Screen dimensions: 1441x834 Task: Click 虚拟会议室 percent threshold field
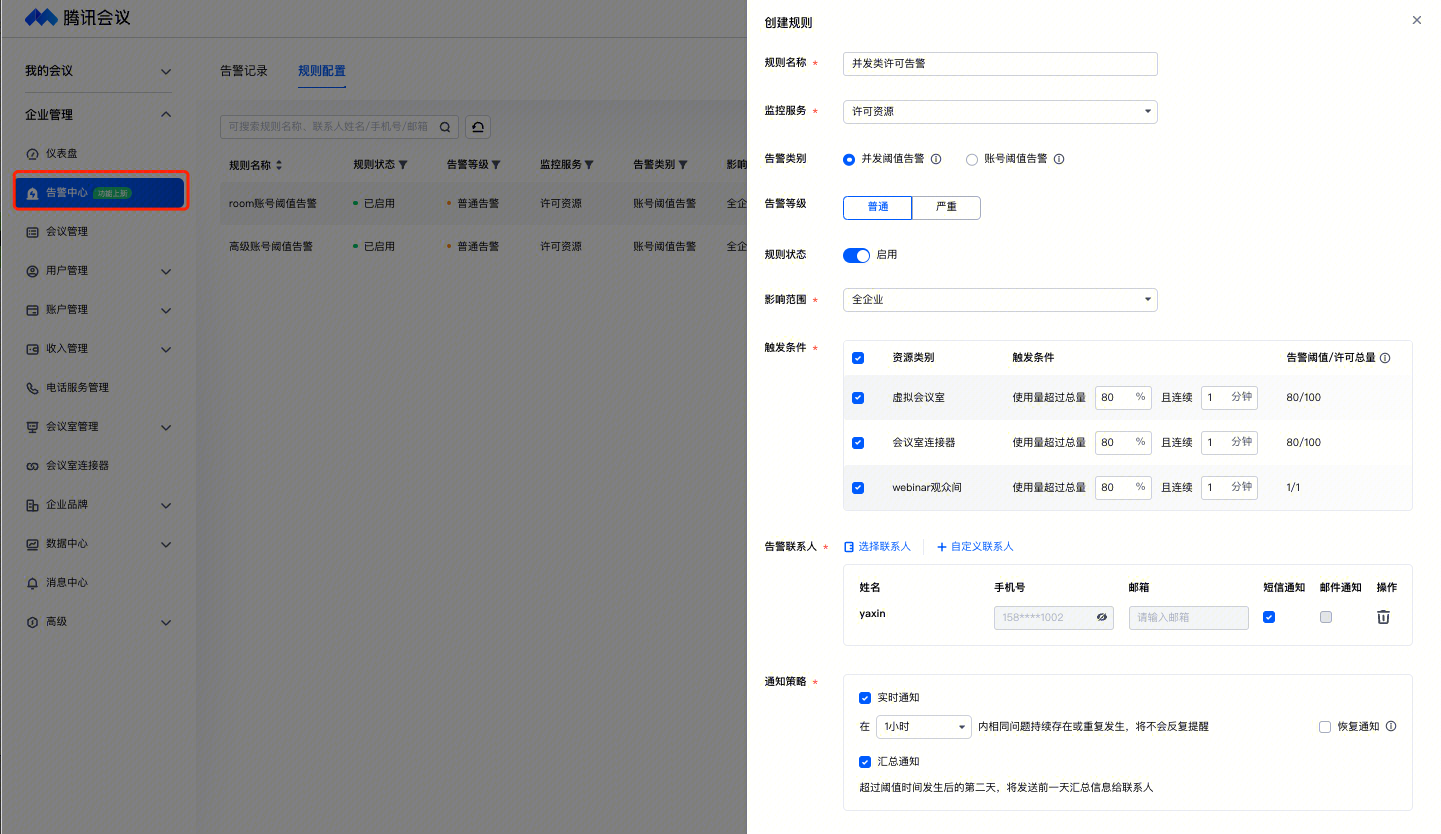(1123, 398)
